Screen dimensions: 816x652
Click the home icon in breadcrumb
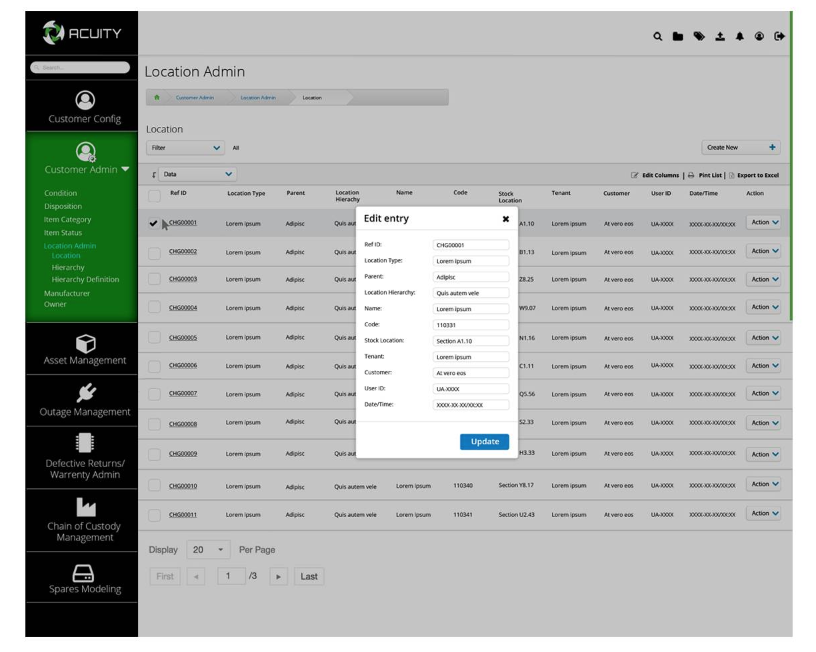point(157,98)
